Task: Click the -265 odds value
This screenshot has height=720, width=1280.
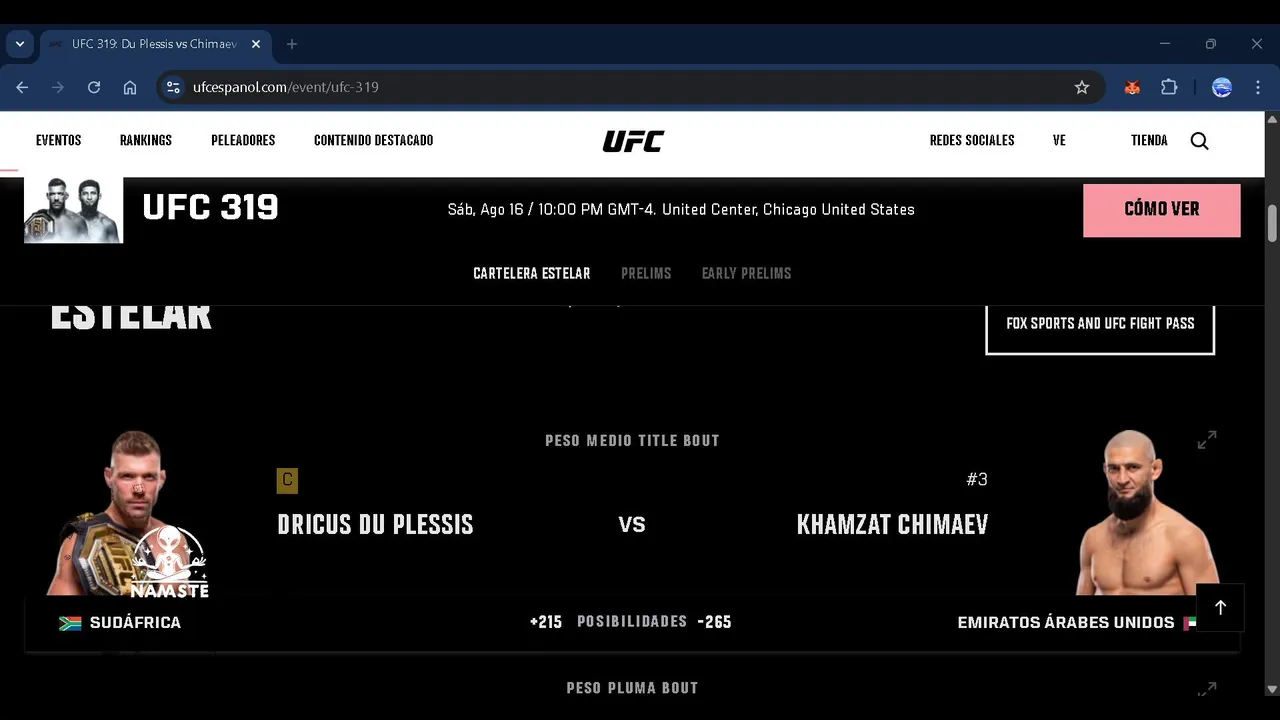Action: click(714, 622)
